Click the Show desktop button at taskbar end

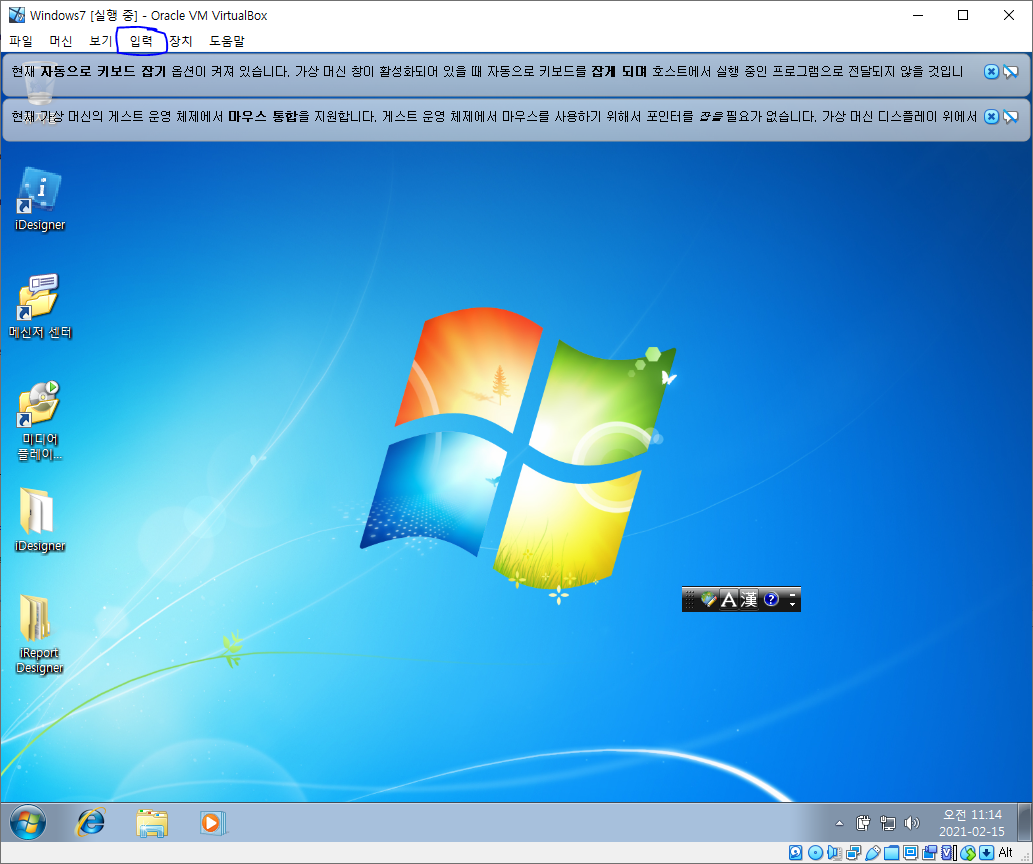click(x=1024, y=822)
